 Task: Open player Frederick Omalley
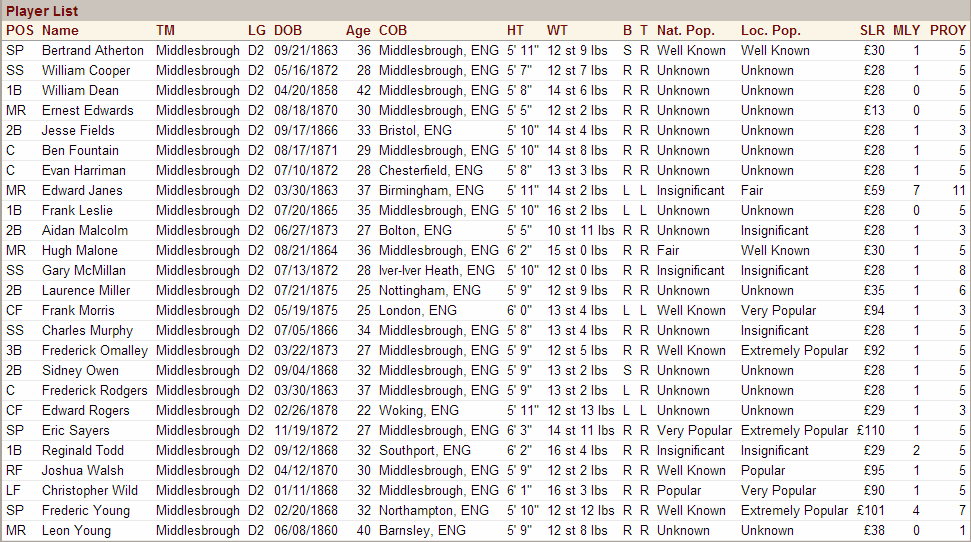(95, 350)
